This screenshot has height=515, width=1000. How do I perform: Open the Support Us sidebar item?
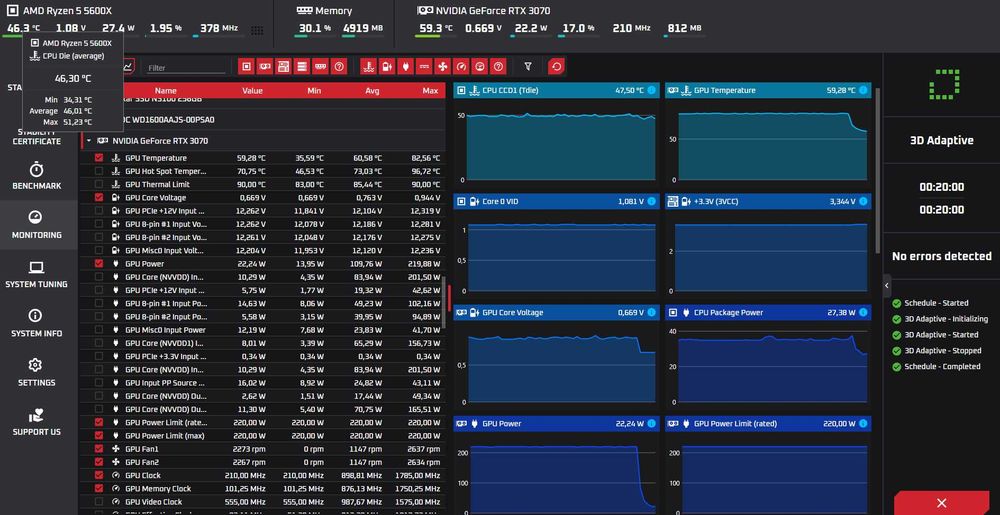(36, 422)
